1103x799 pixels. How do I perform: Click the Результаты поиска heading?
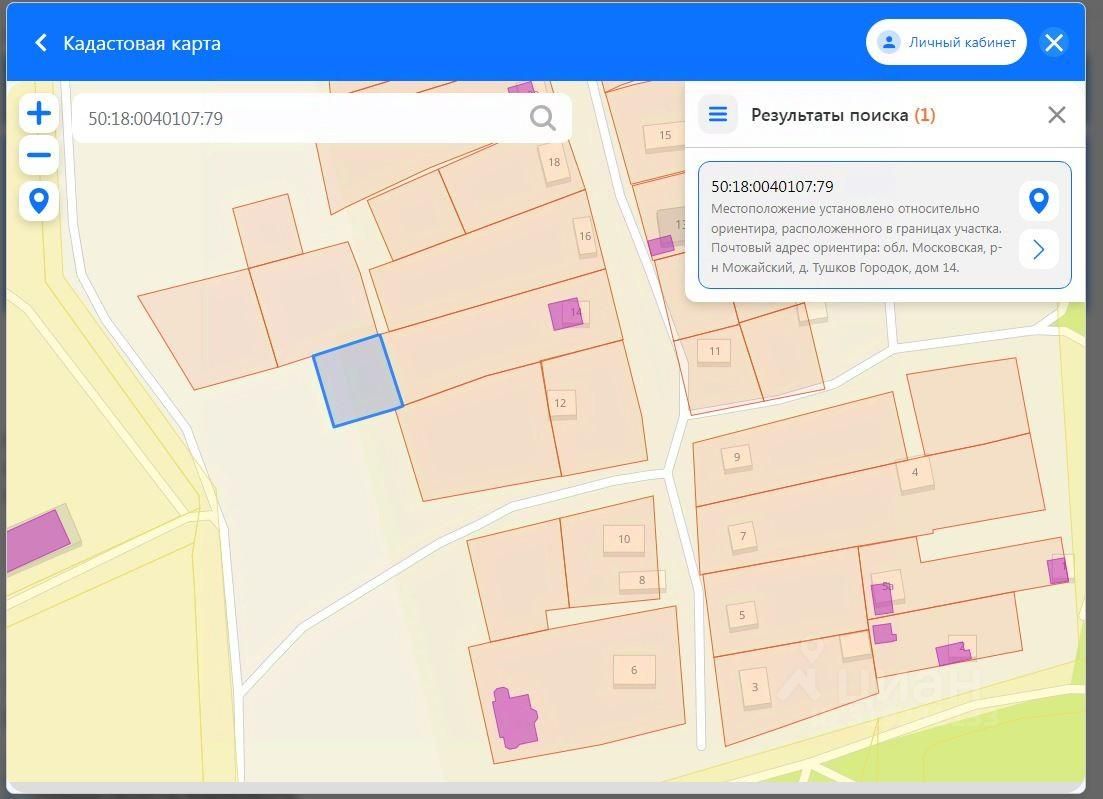point(843,115)
